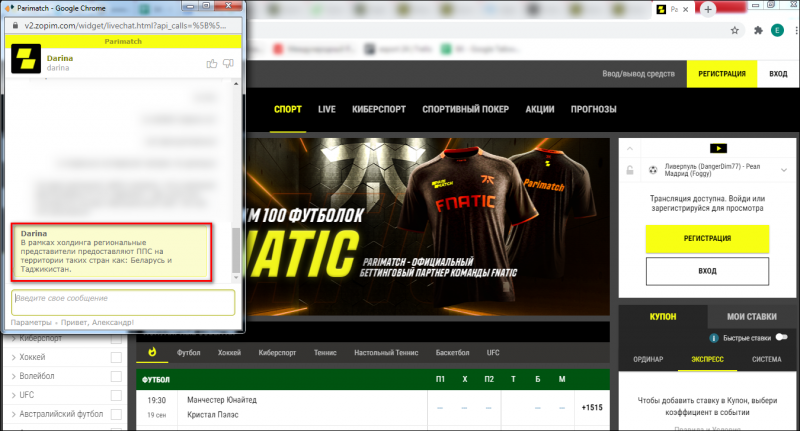Open the КИБЕРСПОРТ main menu item
Image resolution: width=800 pixels, height=431 pixels.
pyautogui.click(x=379, y=109)
